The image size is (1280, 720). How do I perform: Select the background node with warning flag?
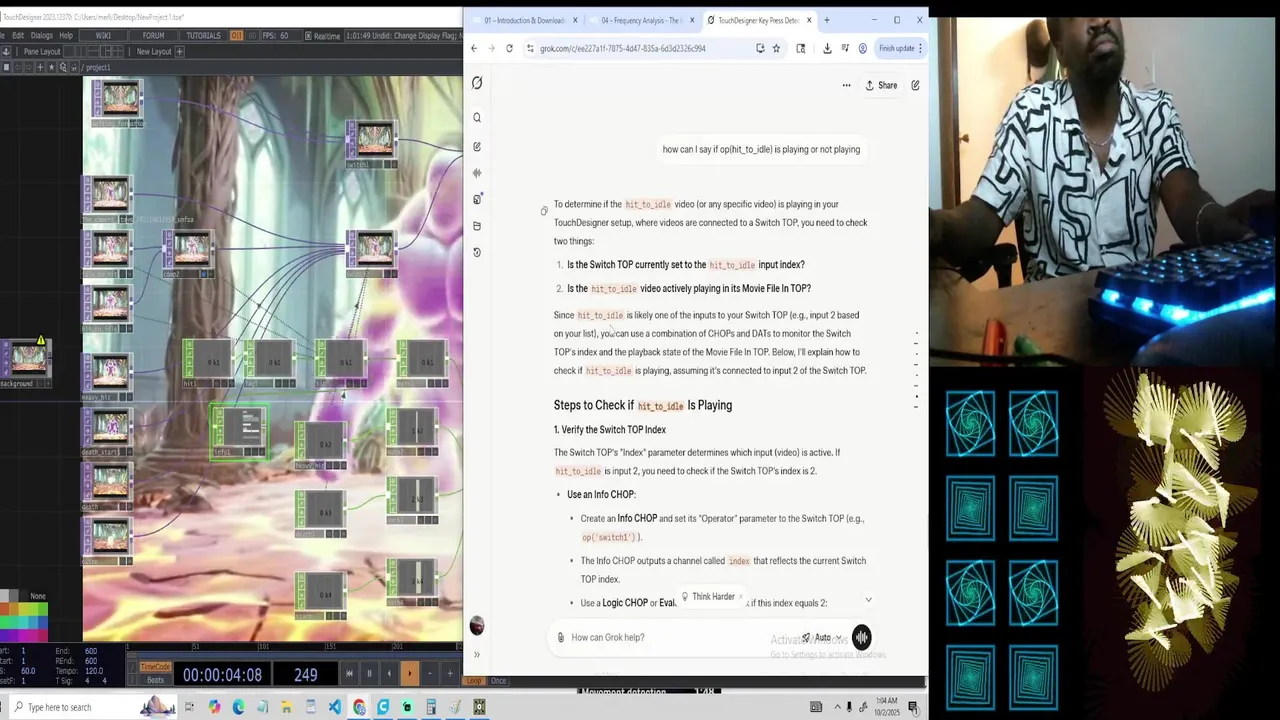(x=27, y=363)
